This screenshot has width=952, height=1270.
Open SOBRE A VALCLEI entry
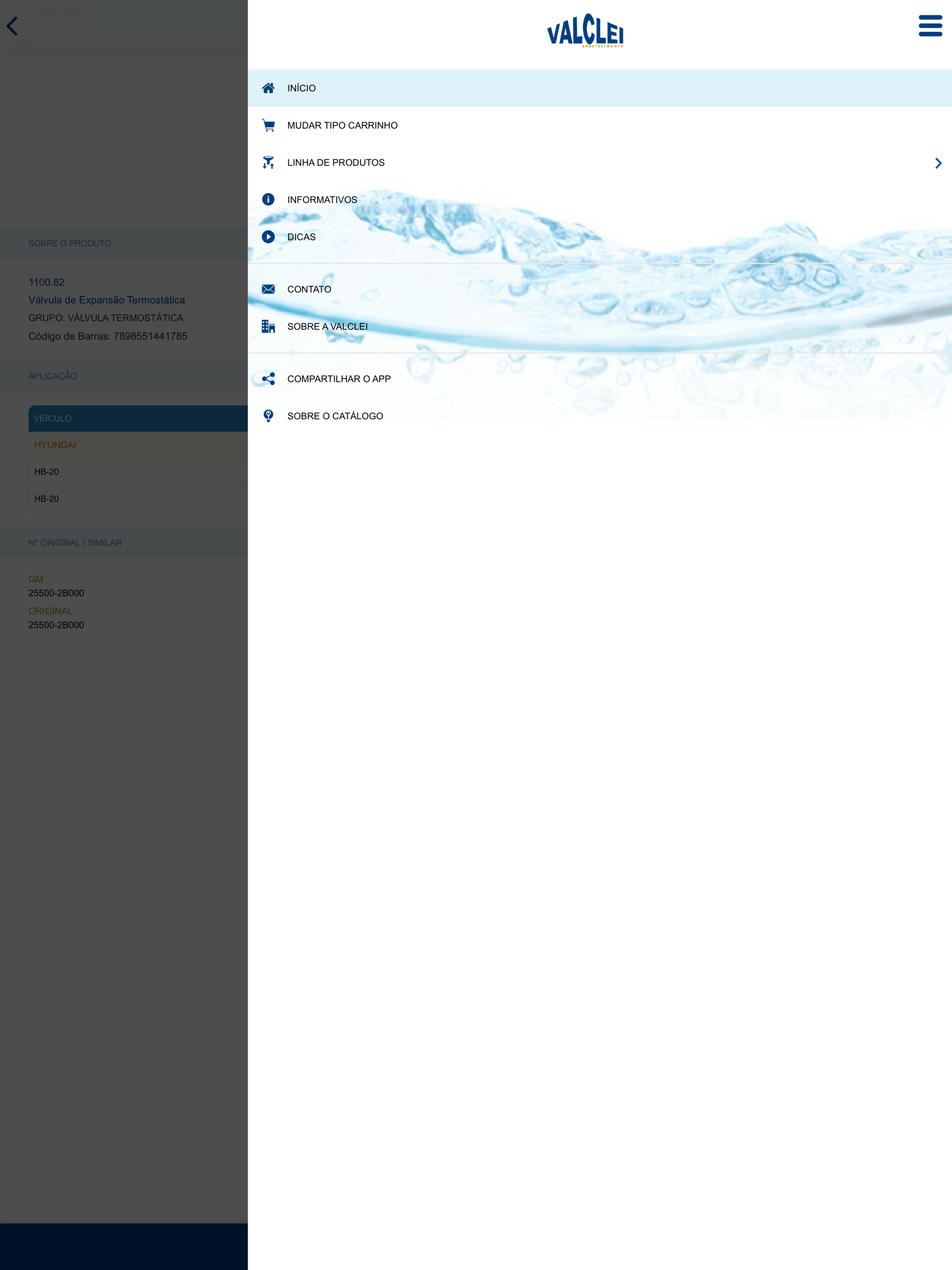(x=600, y=326)
